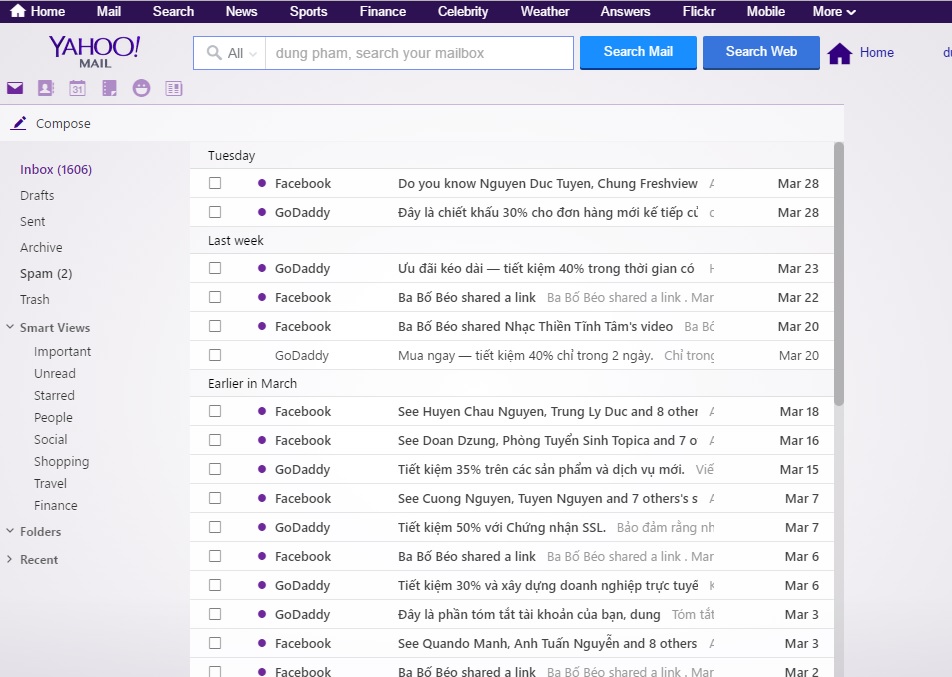Click the Yahoo Mail logo

(x=94, y=51)
